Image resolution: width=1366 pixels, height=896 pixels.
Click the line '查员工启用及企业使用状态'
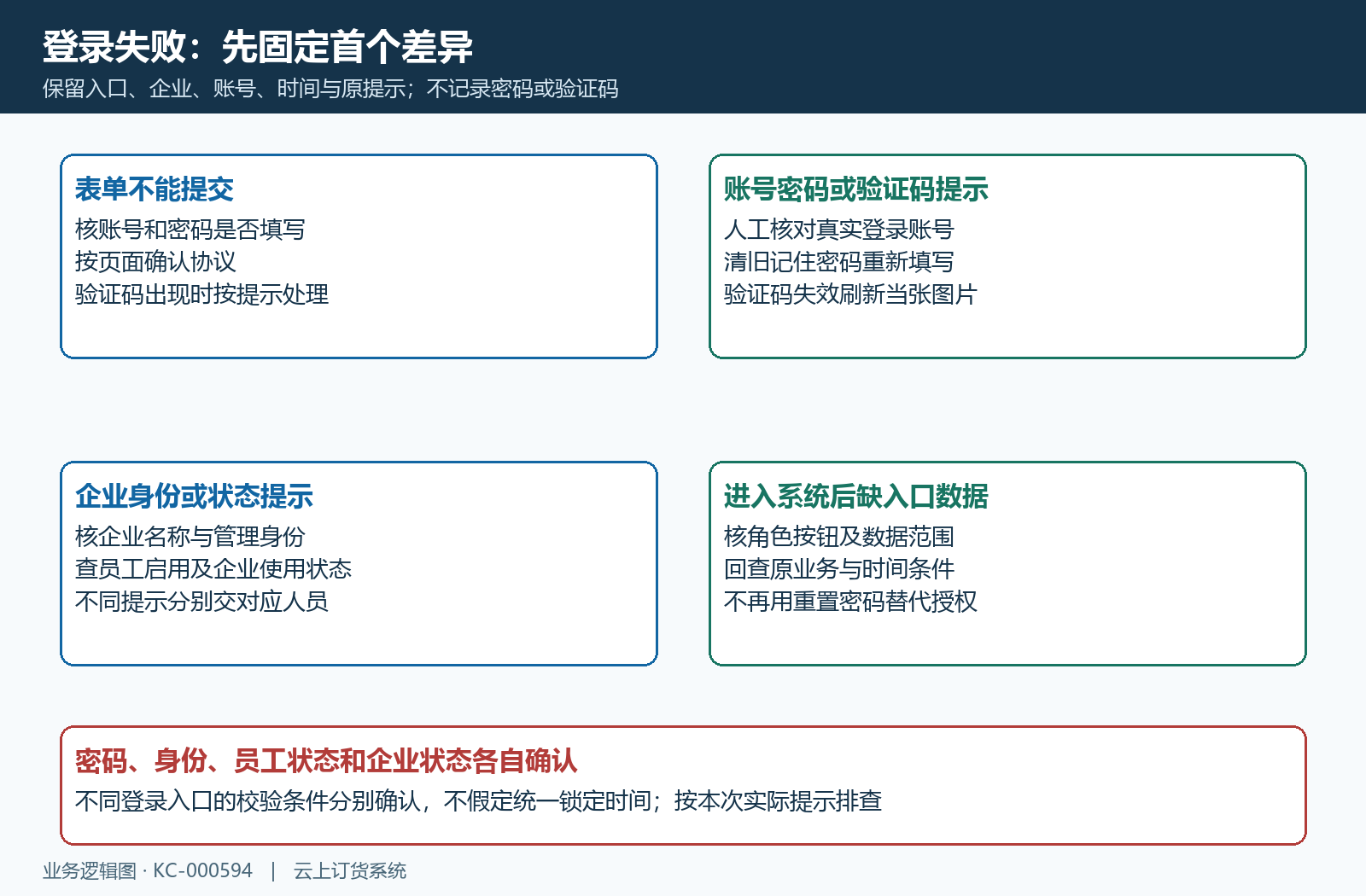213,569
